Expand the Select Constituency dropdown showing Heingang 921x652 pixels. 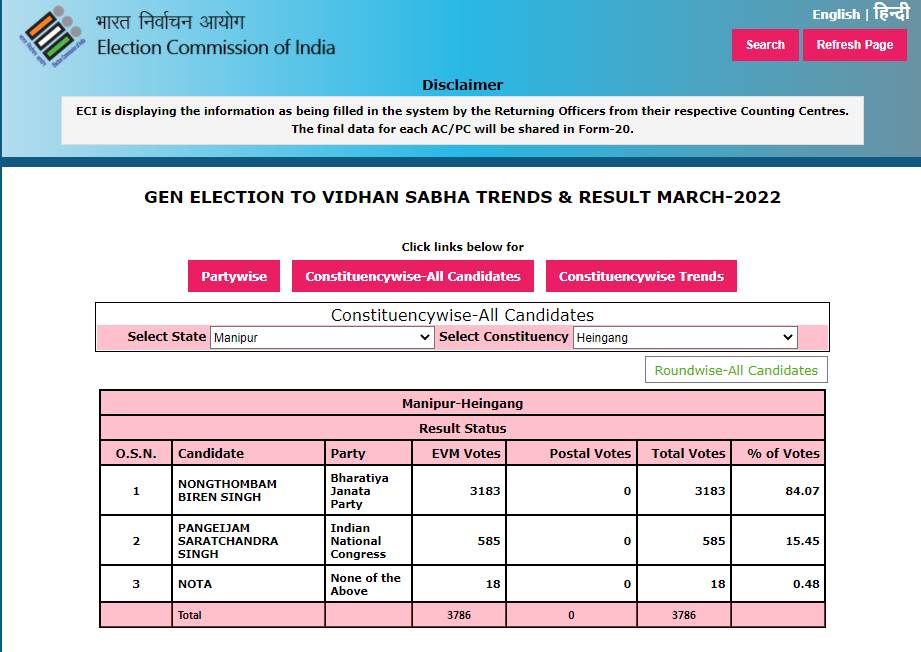685,337
